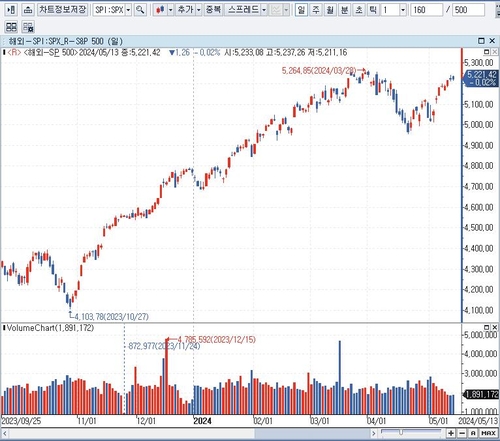Image resolution: width=500 pixels, height=441 pixels.
Task: Click scroll-left arrow on chart scrollbar
Action: tap(5, 433)
